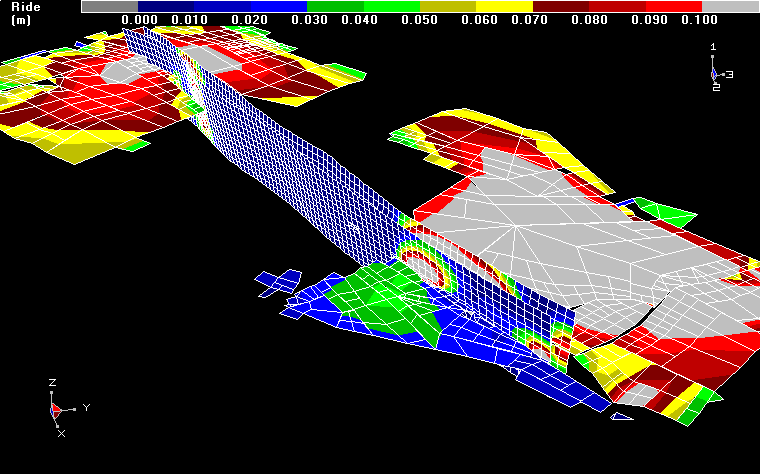This screenshot has height=474, width=760.
Task: Click the 'Z' axis label
Action: point(52,383)
